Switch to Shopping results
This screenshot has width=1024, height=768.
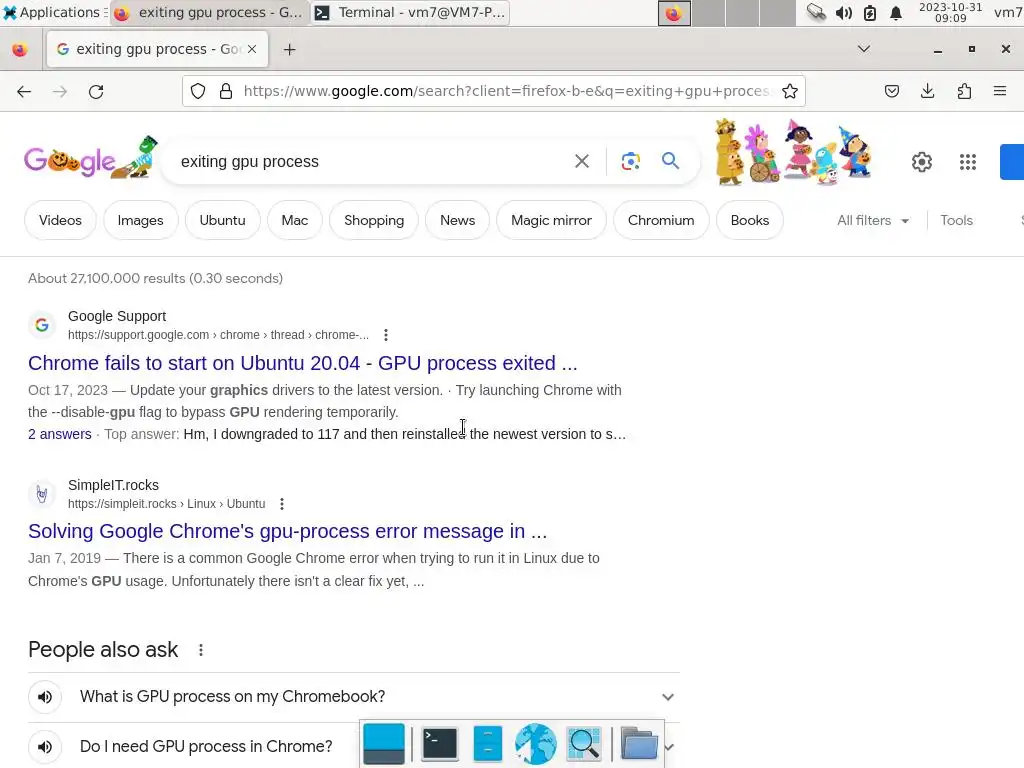[374, 221]
